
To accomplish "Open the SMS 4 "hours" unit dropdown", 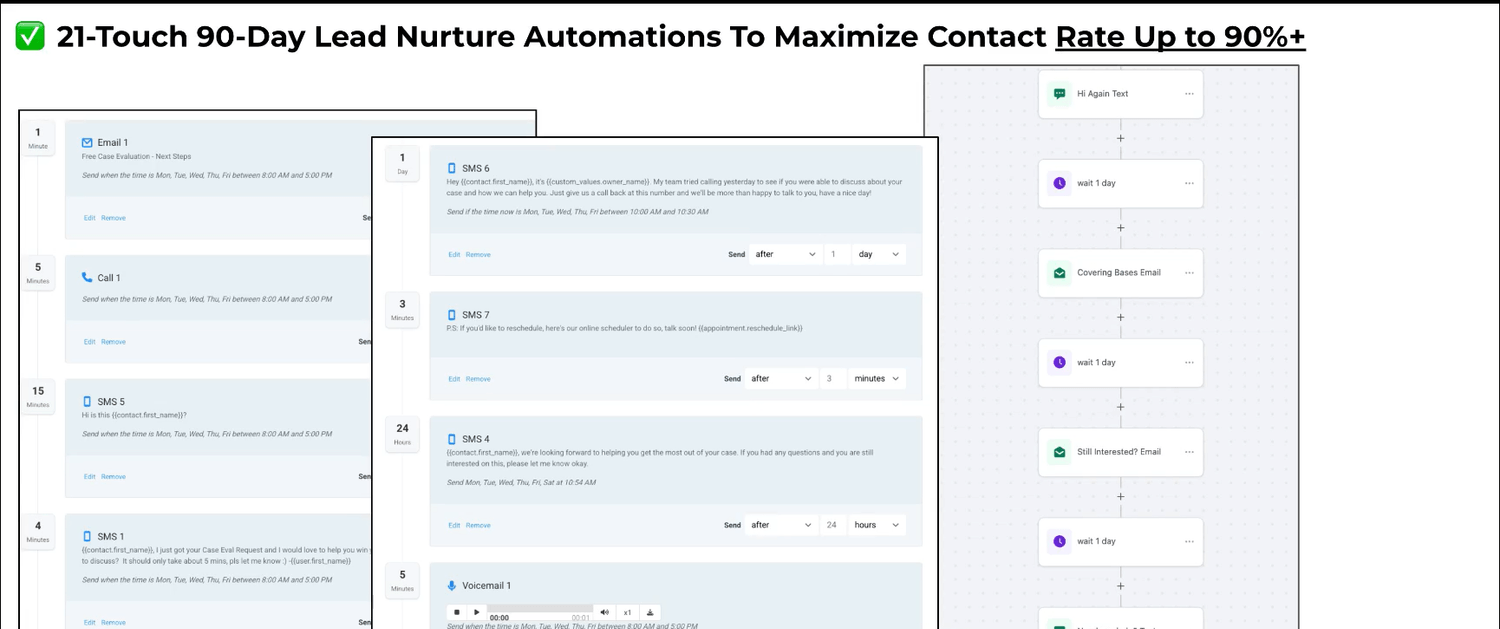I will click(x=877, y=525).
